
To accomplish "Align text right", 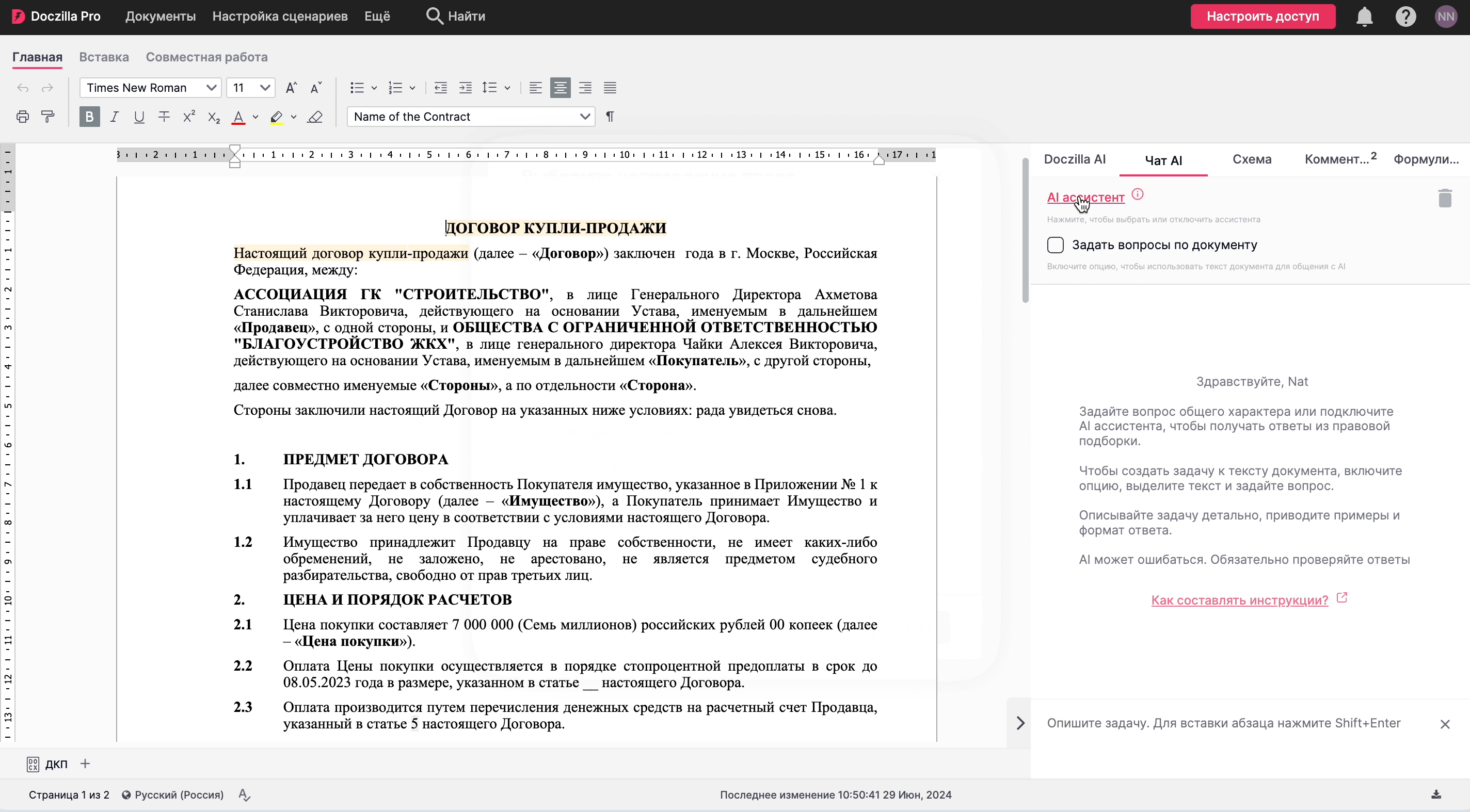I will coord(585,88).
